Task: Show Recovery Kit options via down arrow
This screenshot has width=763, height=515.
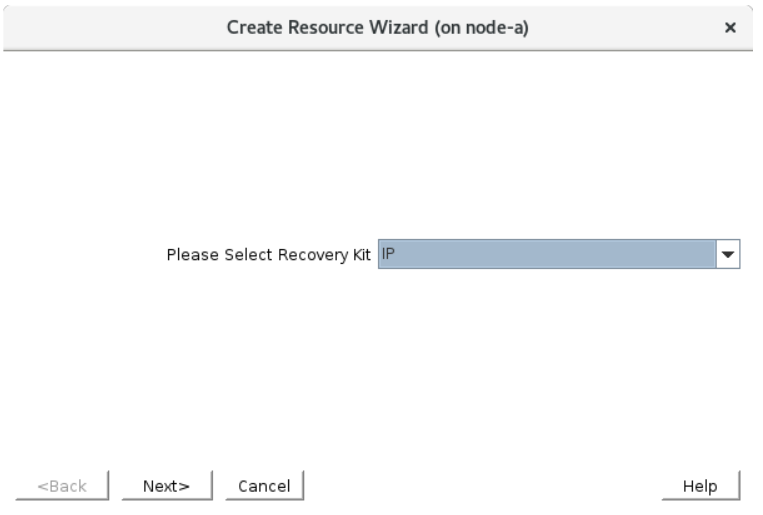Action: coord(728,255)
